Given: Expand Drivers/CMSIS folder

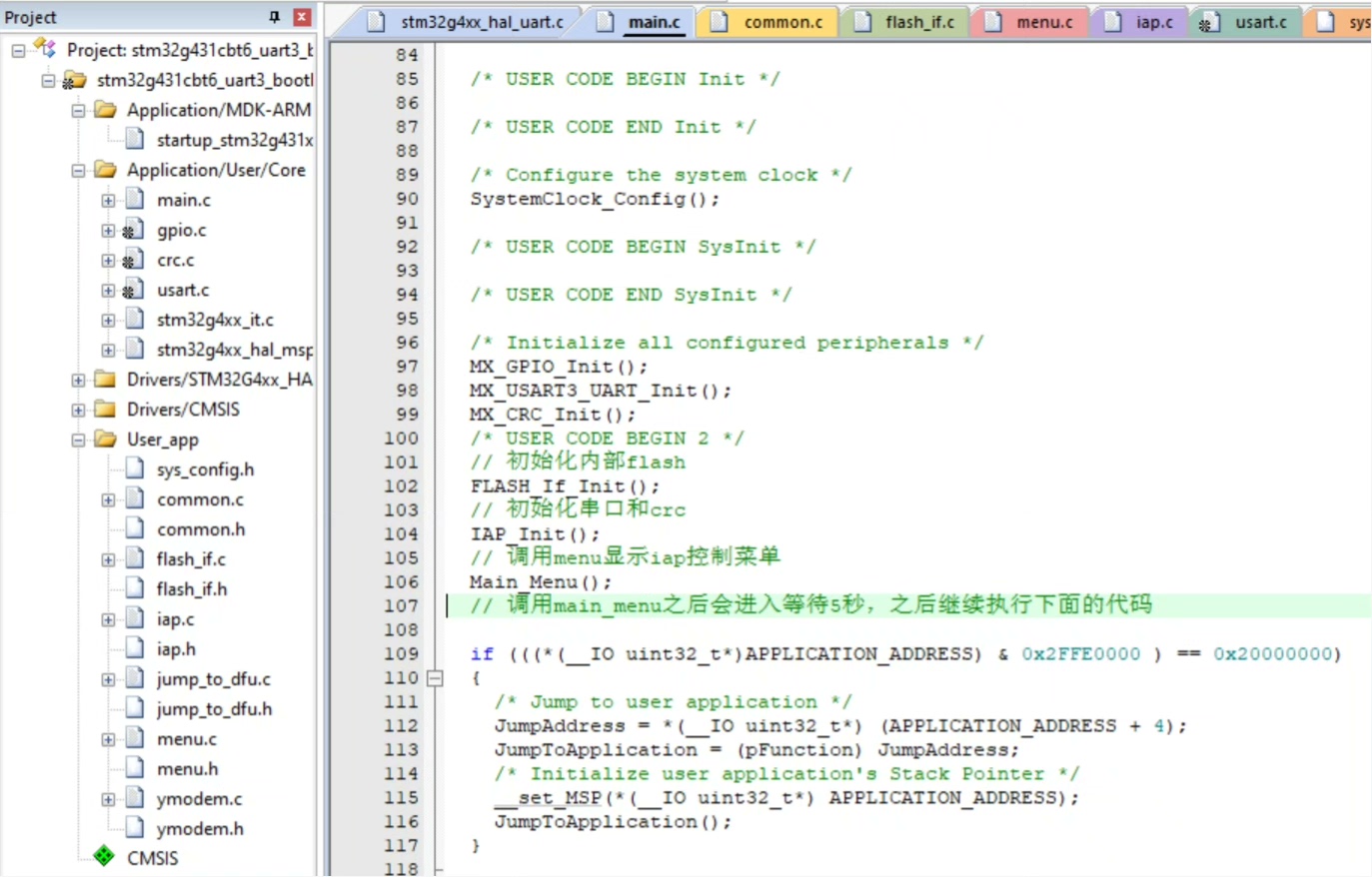Looking at the screenshot, I should click(x=78, y=410).
